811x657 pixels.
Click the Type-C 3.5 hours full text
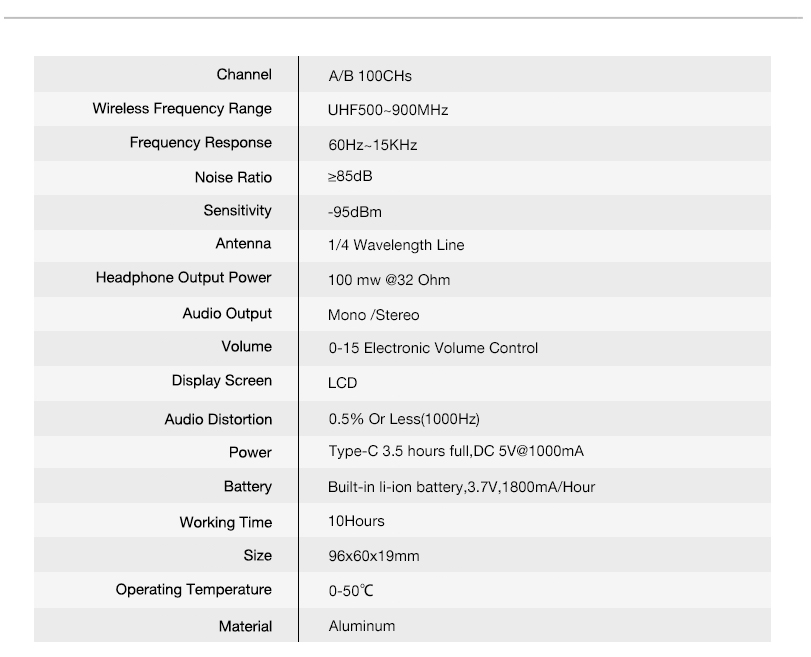(x=399, y=452)
